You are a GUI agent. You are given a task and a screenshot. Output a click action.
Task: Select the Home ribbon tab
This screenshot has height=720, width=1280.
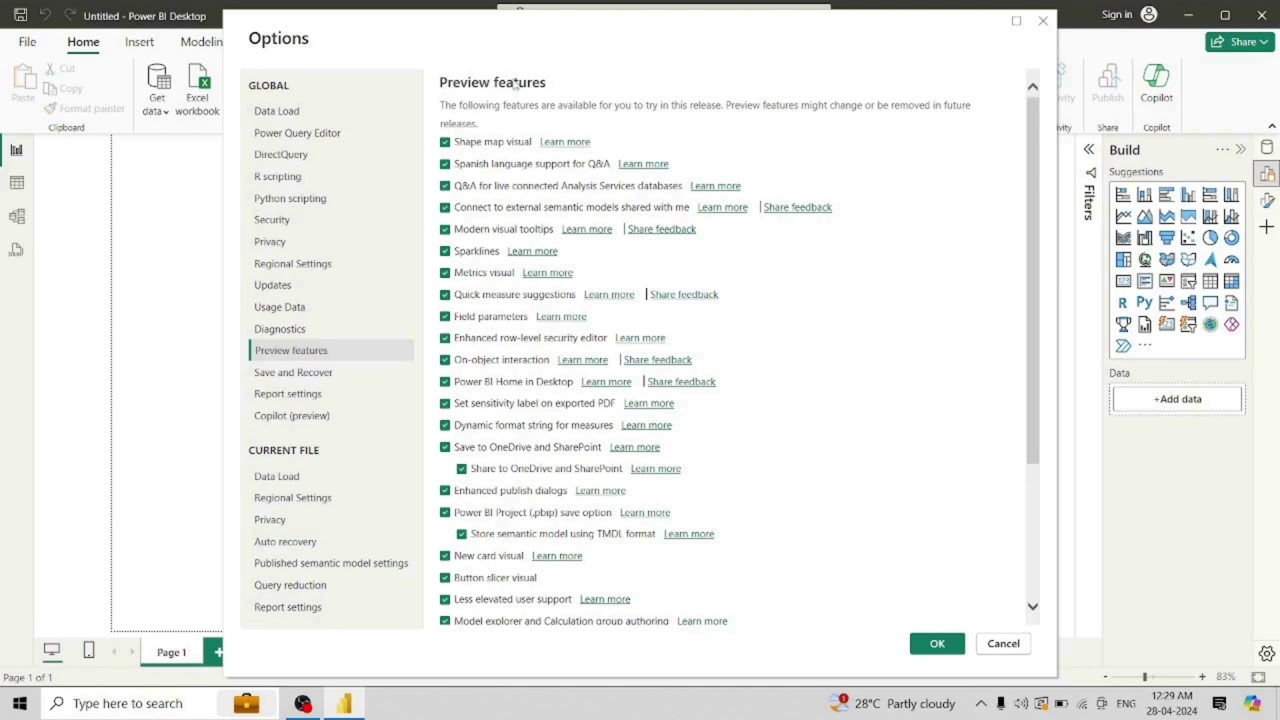83,42
